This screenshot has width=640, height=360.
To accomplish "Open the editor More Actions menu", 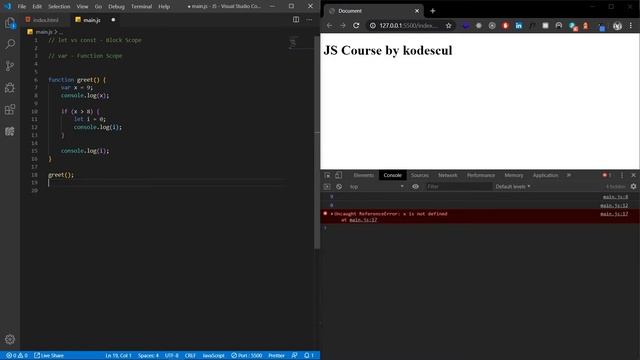I will click(309, 20).
